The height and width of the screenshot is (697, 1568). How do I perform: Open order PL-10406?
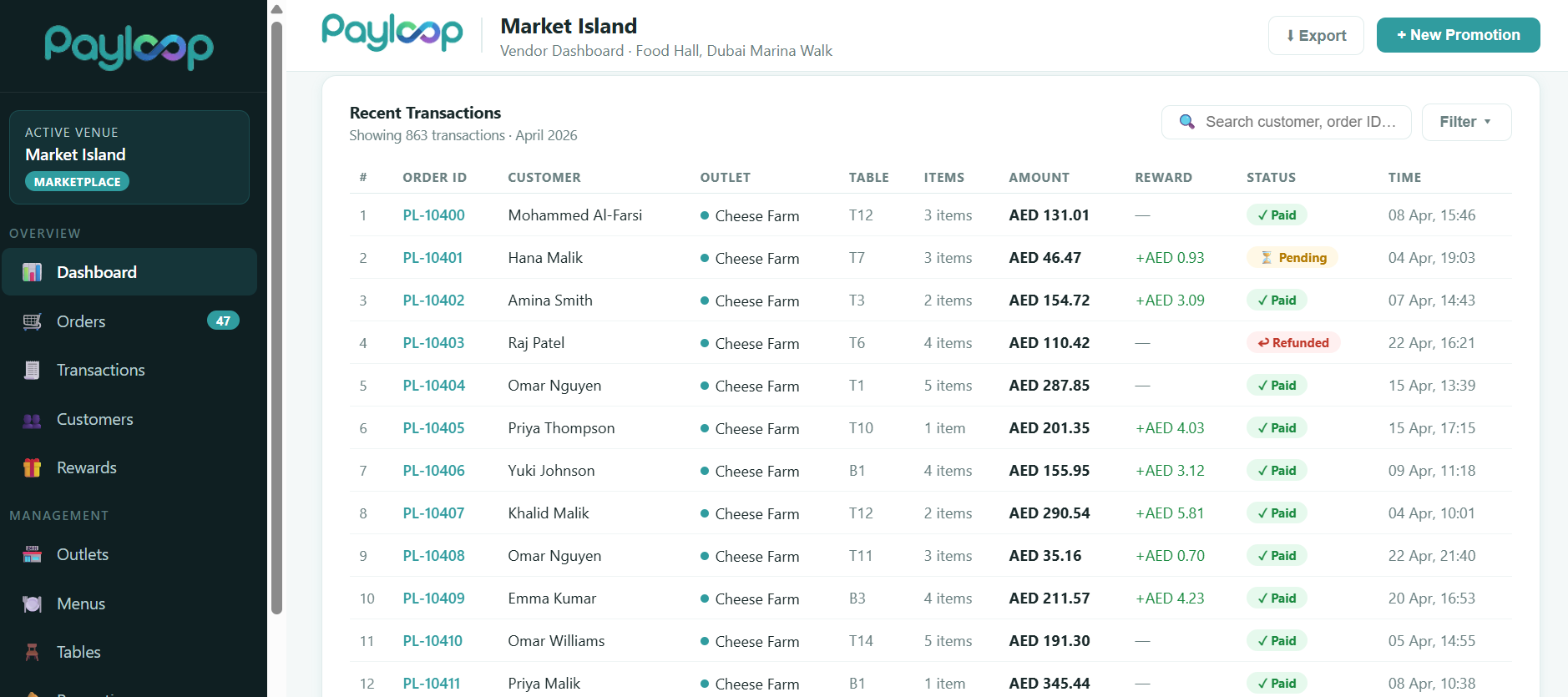pyautogui.click(x=433, y=470)
